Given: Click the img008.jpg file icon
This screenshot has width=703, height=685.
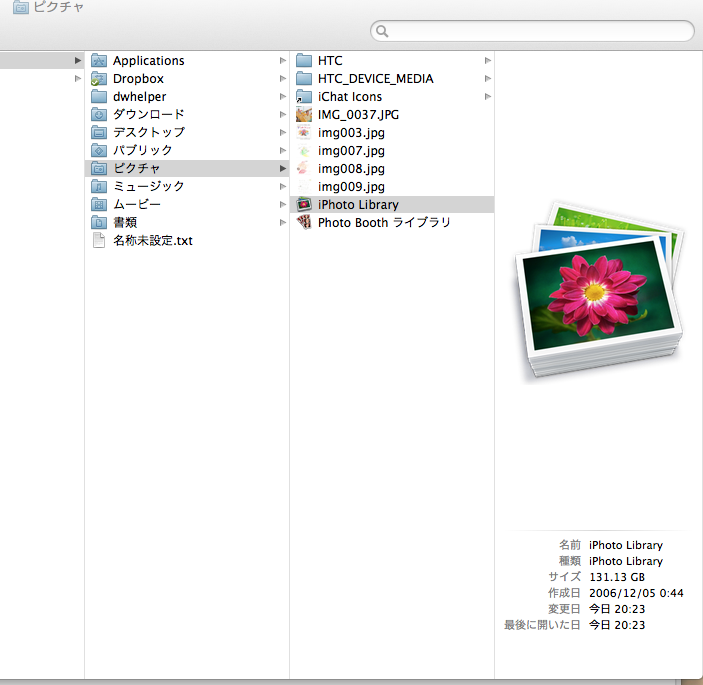Looking at the screenshot, I should [x=304, y=169].
